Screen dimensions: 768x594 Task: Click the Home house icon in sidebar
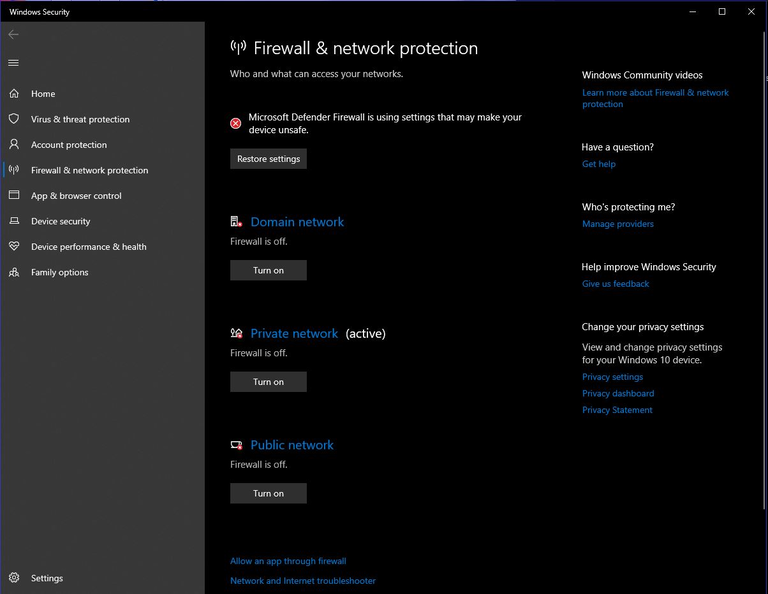(14, 94)
